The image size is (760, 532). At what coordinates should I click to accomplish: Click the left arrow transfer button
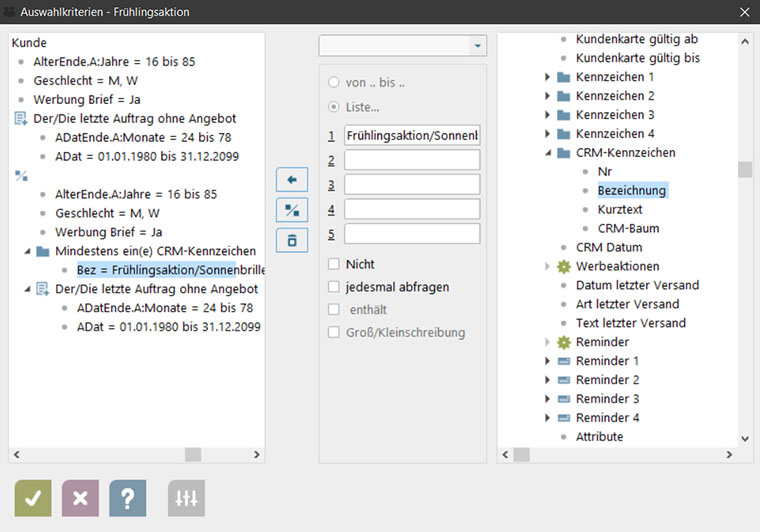click(291, 181)
